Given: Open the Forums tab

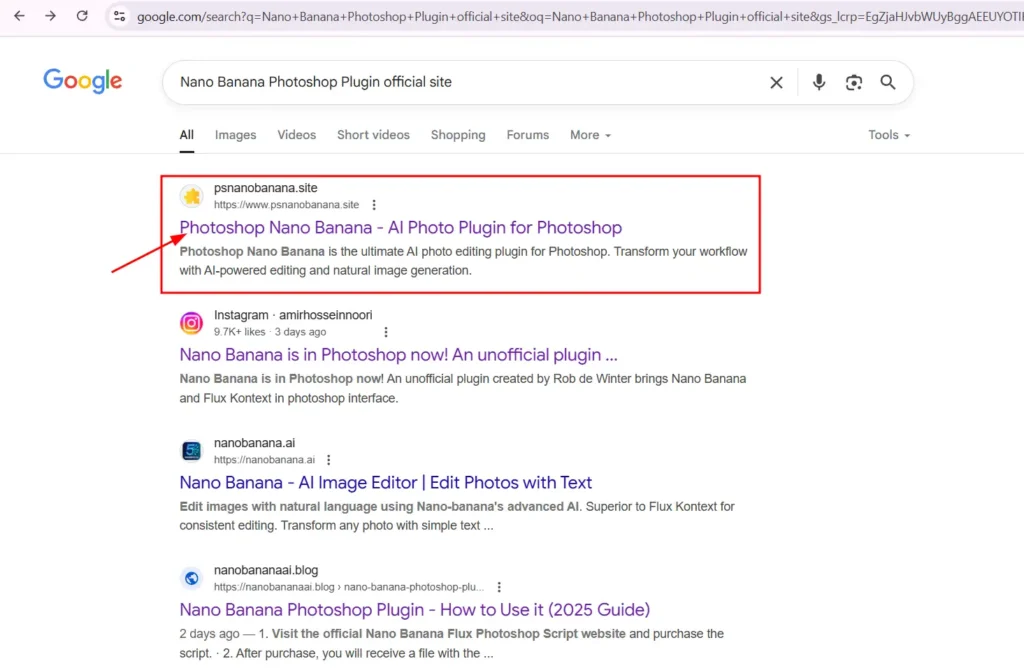Looking at the screenshot, I should tap(528, 135).
